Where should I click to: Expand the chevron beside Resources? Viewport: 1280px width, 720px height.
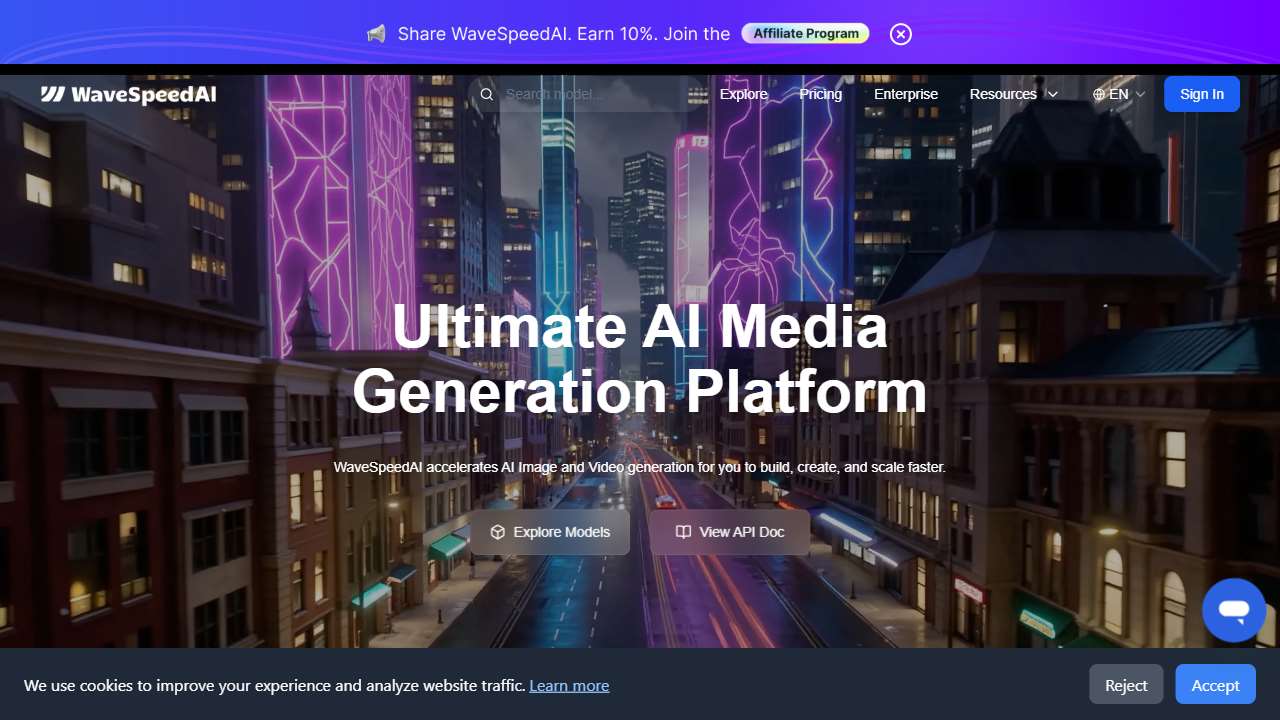(1052, 94)
